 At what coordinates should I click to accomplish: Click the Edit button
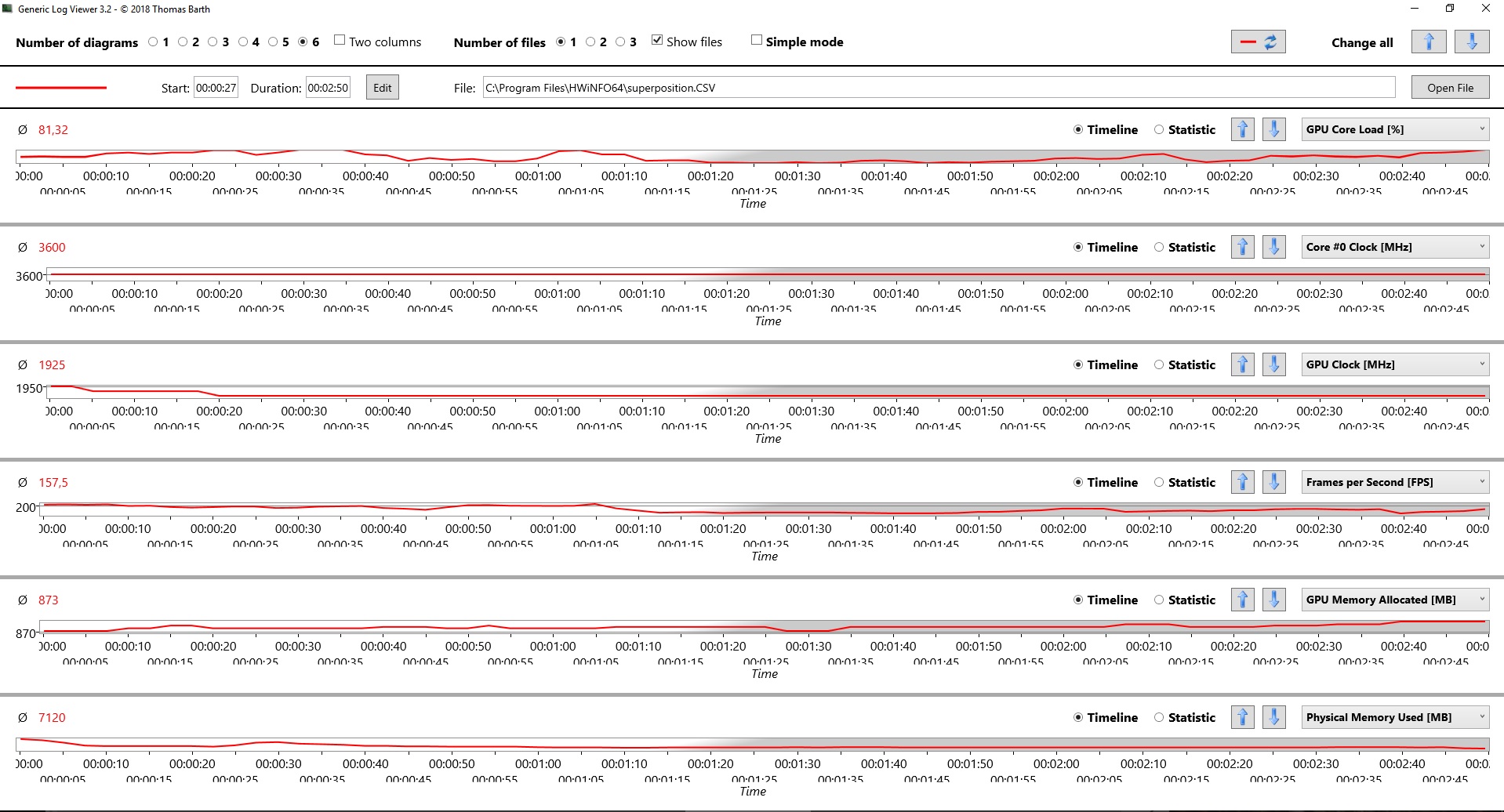pyautogui.click(x=383, y=88)
